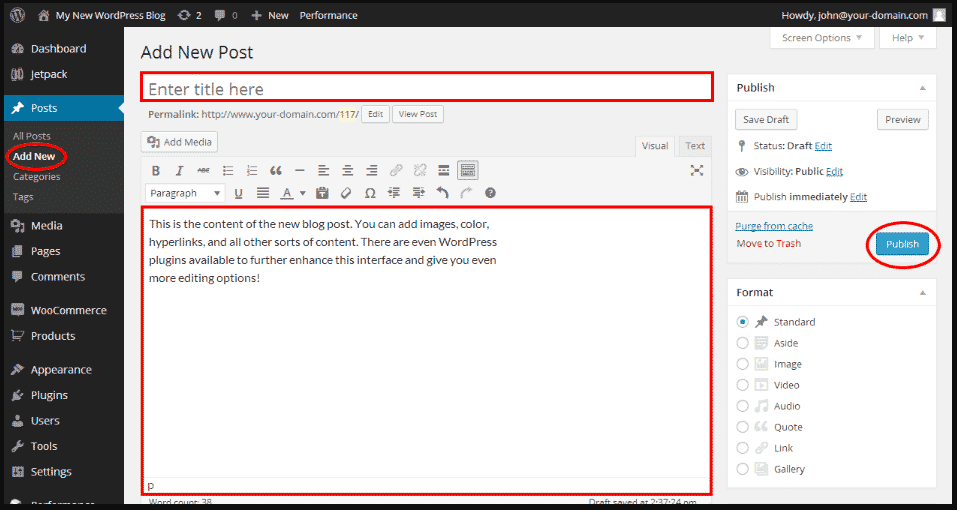The width and height of the screenshot is (957, 510).
Task: Align text left
Action: coord(323,171)
